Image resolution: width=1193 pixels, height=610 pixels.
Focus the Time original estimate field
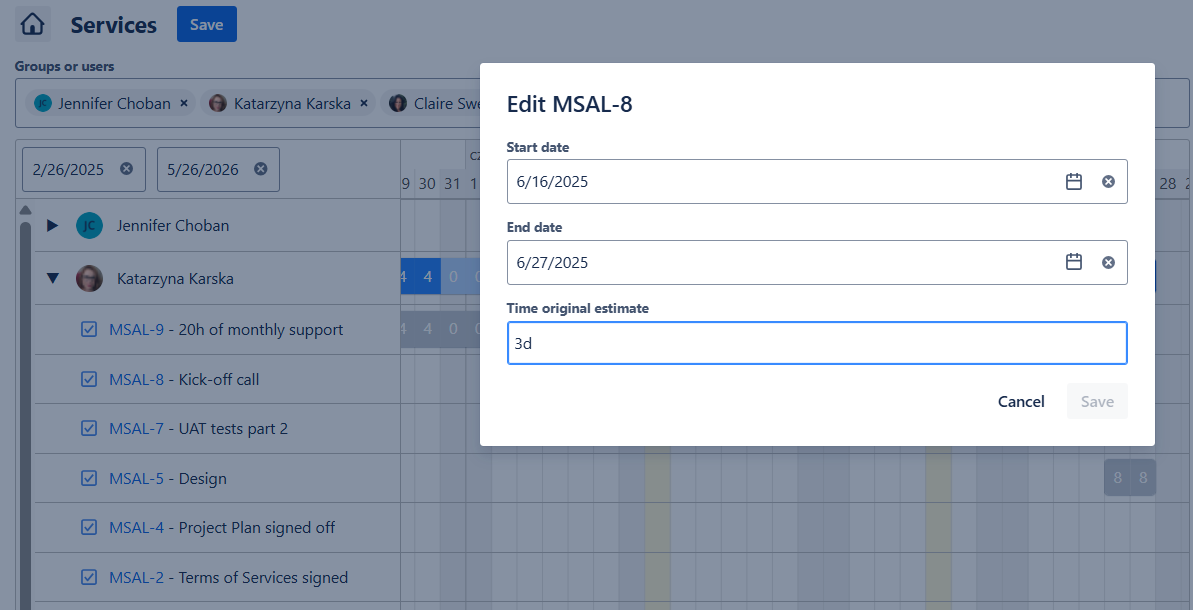tap(817, 343)
